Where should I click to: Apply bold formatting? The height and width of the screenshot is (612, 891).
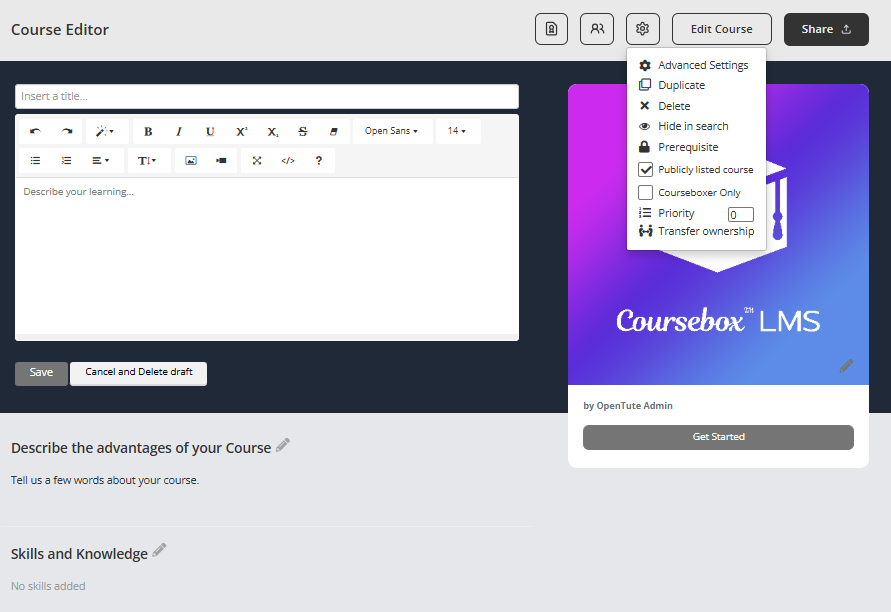tap(148, 131)
